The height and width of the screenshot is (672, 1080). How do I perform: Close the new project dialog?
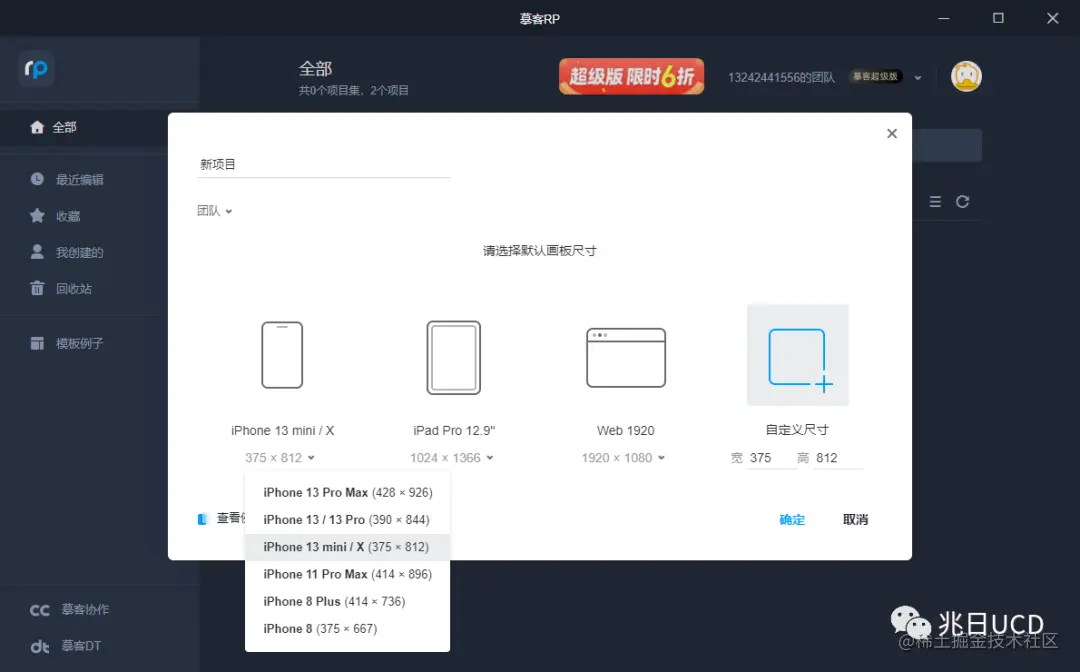tap(892, 134)
